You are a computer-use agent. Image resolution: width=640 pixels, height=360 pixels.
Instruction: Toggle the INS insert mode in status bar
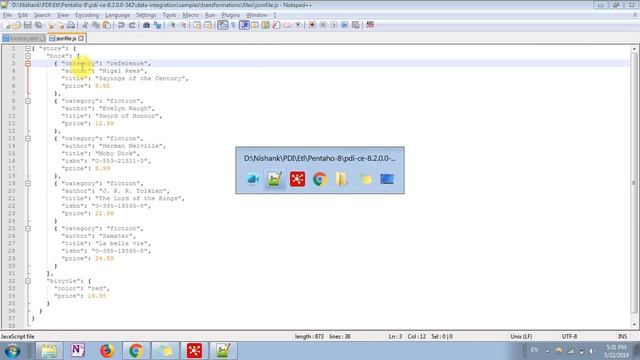coord(622,337)
